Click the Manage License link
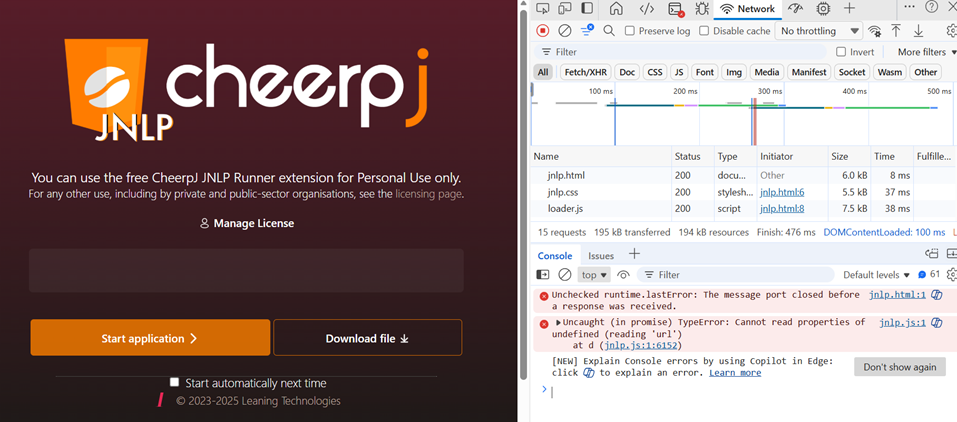The image size is (957, 422). click(247, 224)
